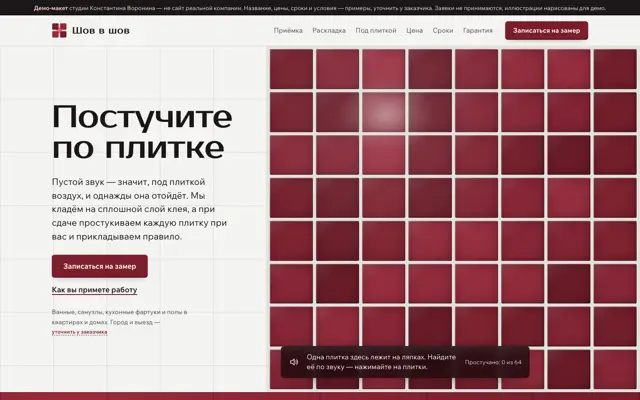This screenshot has height=400, width=640.
Task: Click the heading «Постучите по плитке»
Action: pos(142,131)
